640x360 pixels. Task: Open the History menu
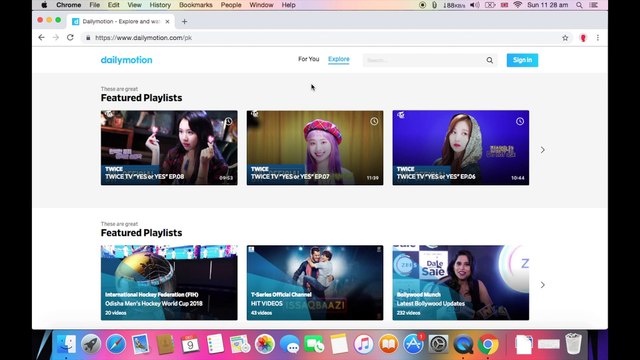(x=160, y=5)
